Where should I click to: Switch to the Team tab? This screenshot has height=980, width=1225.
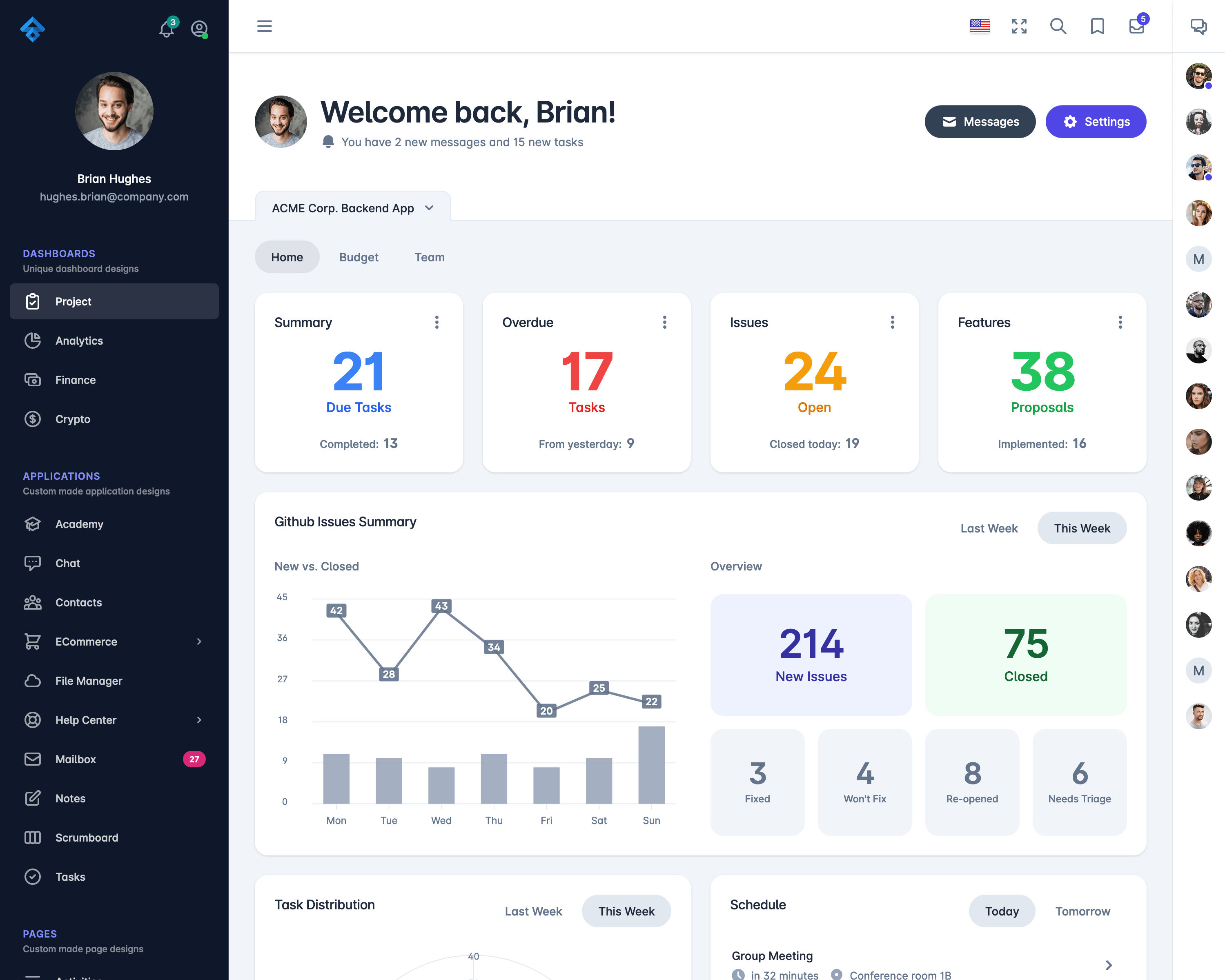[x=430, y=257]
